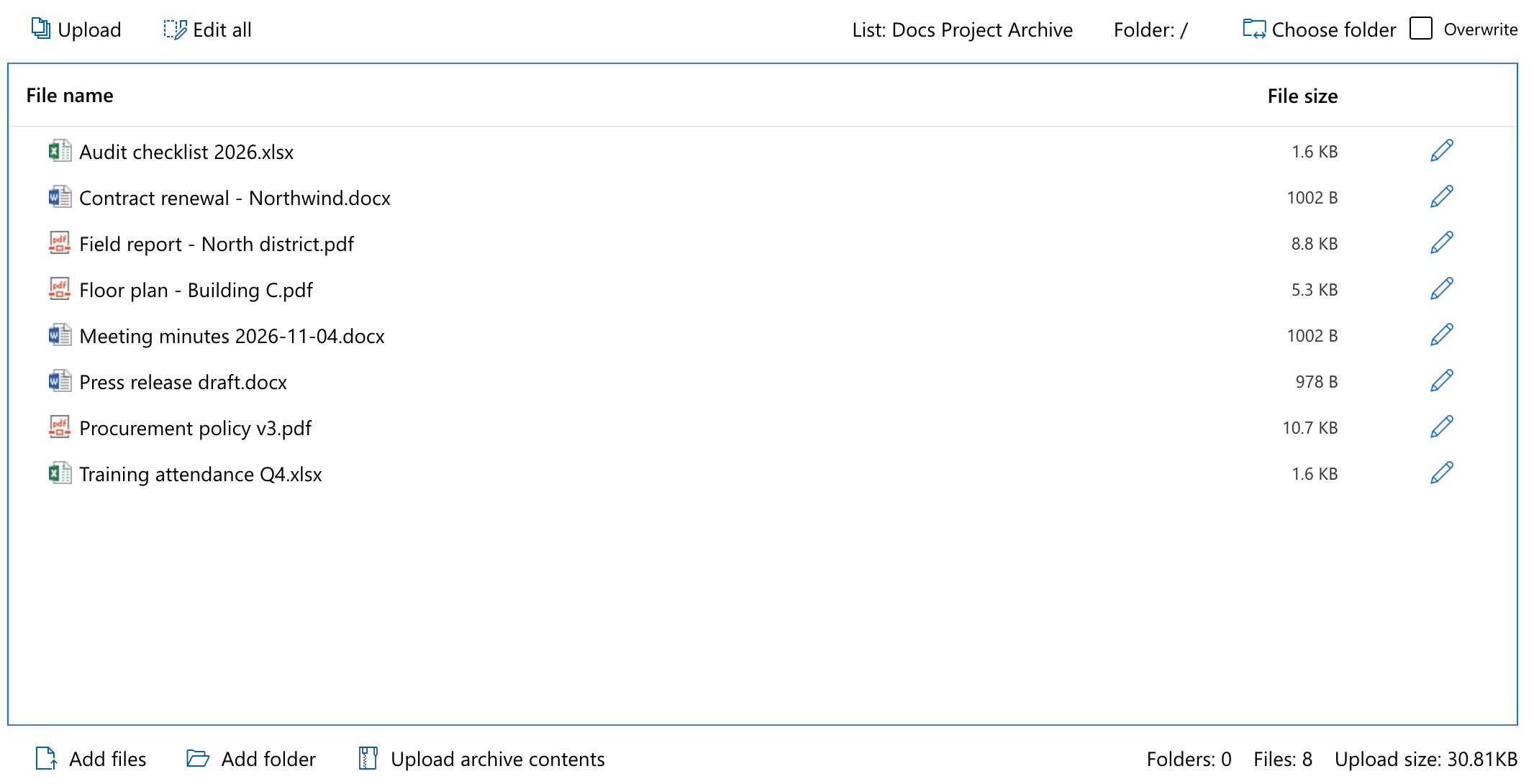Click edit pencil for Procurement policy v3.pdf
The height and width of the screenshot is (784, 1534).
1442,427
